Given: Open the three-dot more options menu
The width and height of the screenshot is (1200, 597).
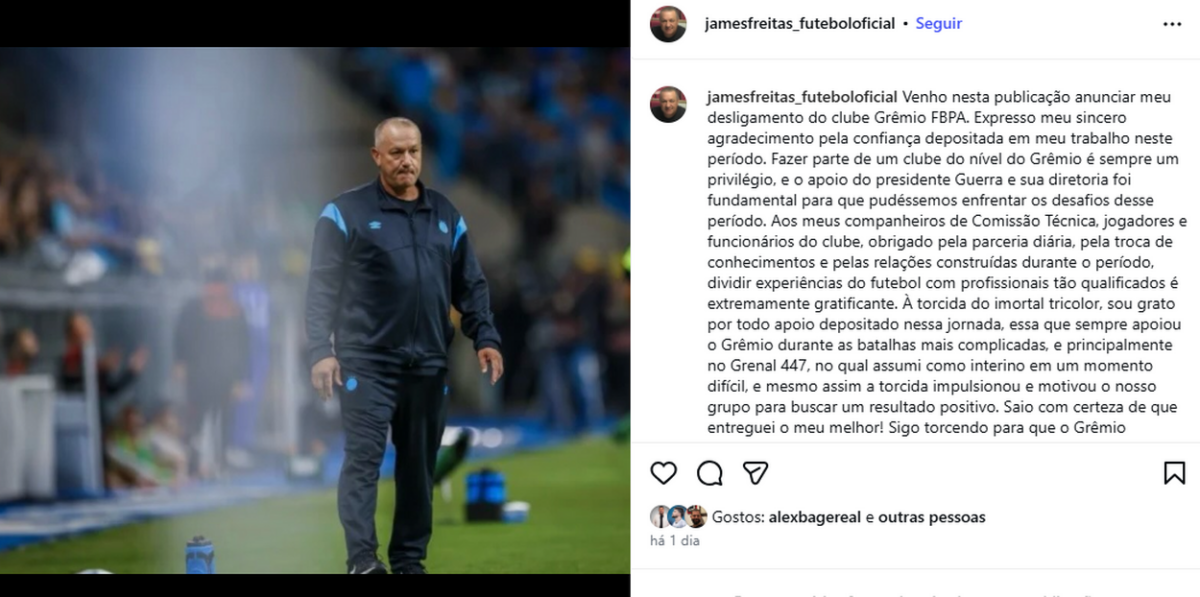Looking at the screenshot, I should tap(1172, 24).
